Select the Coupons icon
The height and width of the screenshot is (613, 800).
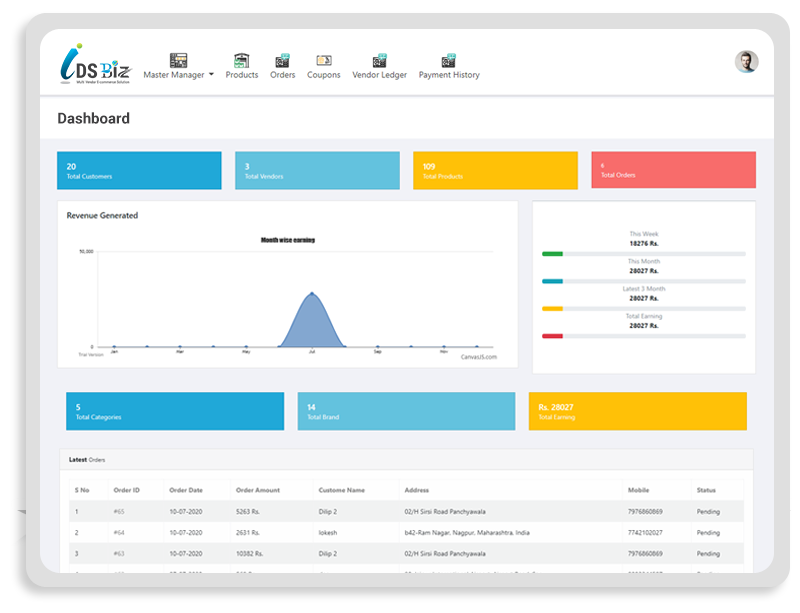(322, 62)
